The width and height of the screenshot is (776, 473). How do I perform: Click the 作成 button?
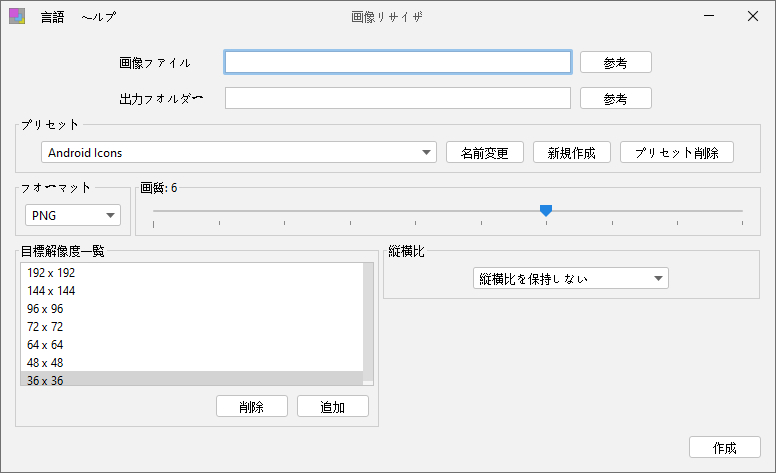(x=725, y=447)
